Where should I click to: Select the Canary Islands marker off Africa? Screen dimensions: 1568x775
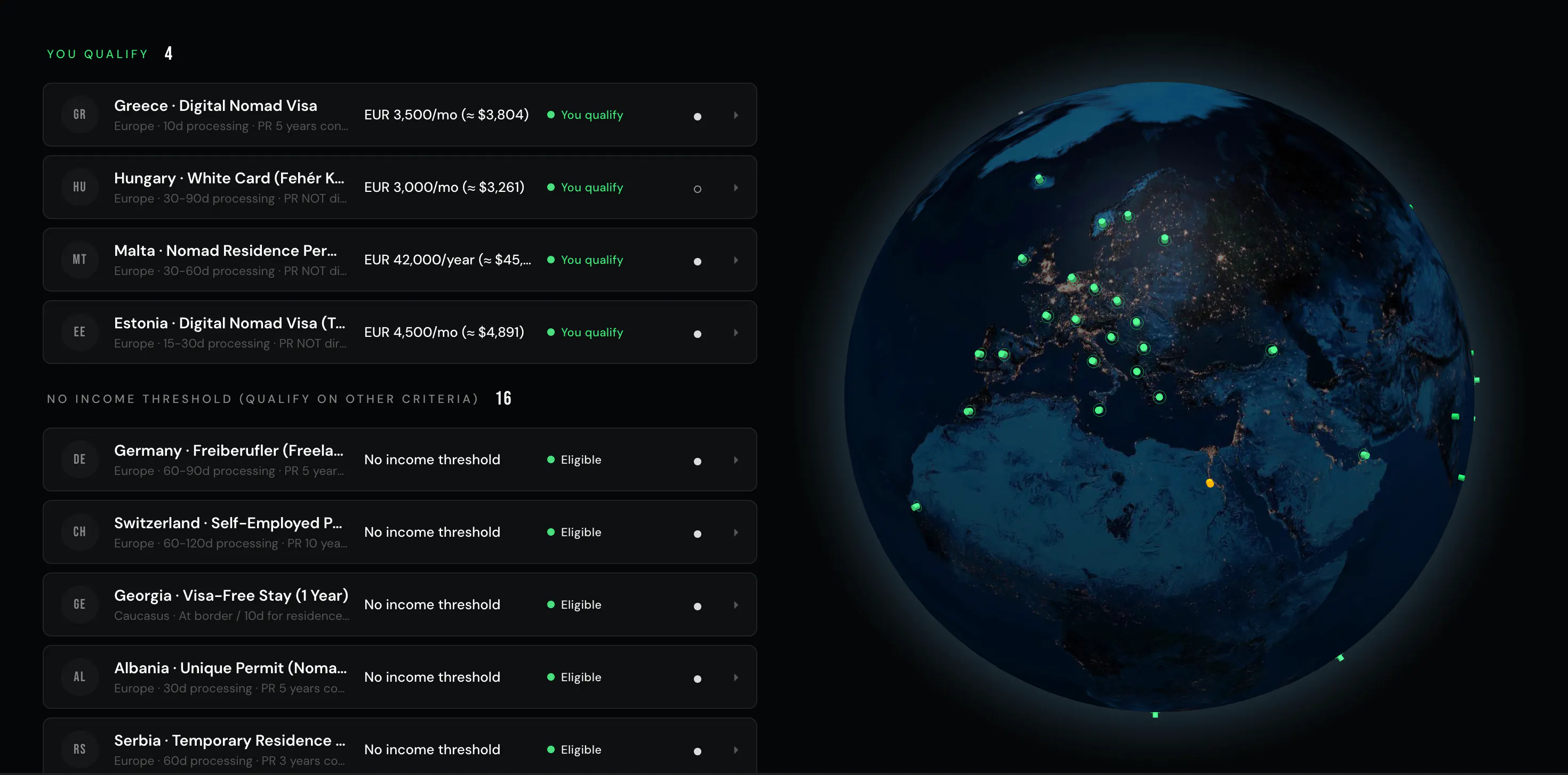[969, 412]
